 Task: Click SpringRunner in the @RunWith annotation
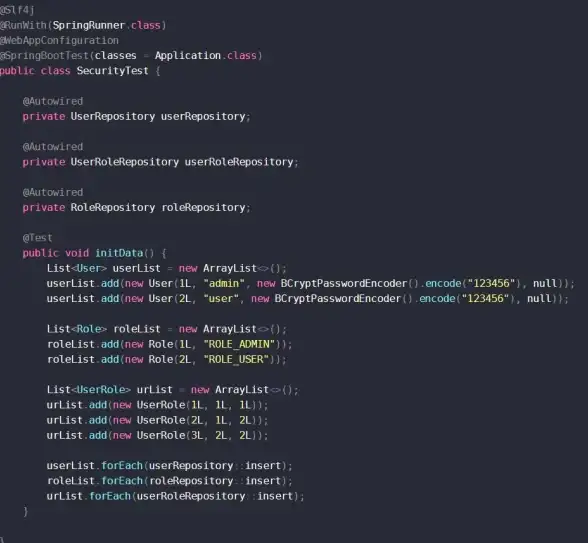coord(88,25)
